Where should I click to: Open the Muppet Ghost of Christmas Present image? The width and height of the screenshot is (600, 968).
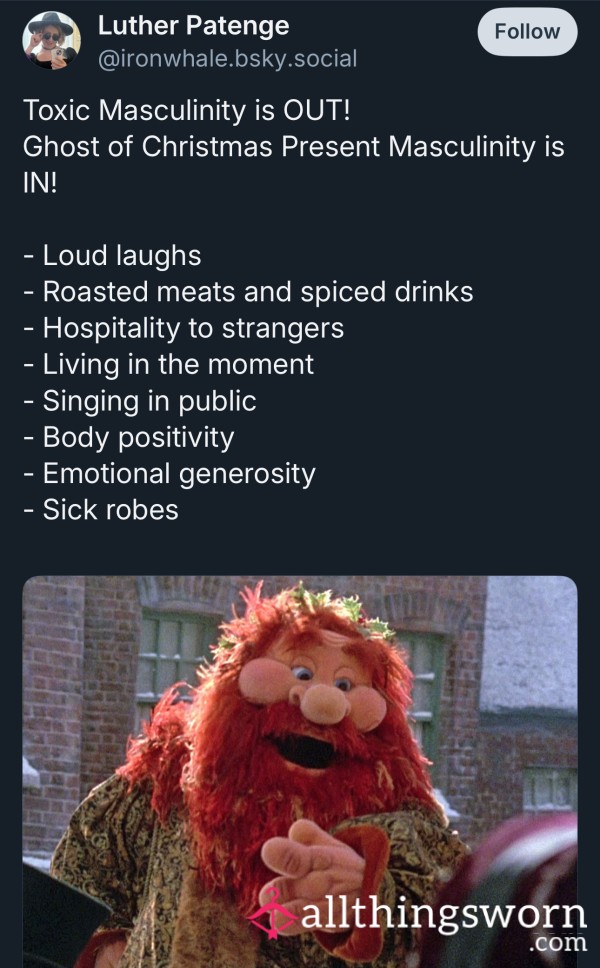point(300,772)
